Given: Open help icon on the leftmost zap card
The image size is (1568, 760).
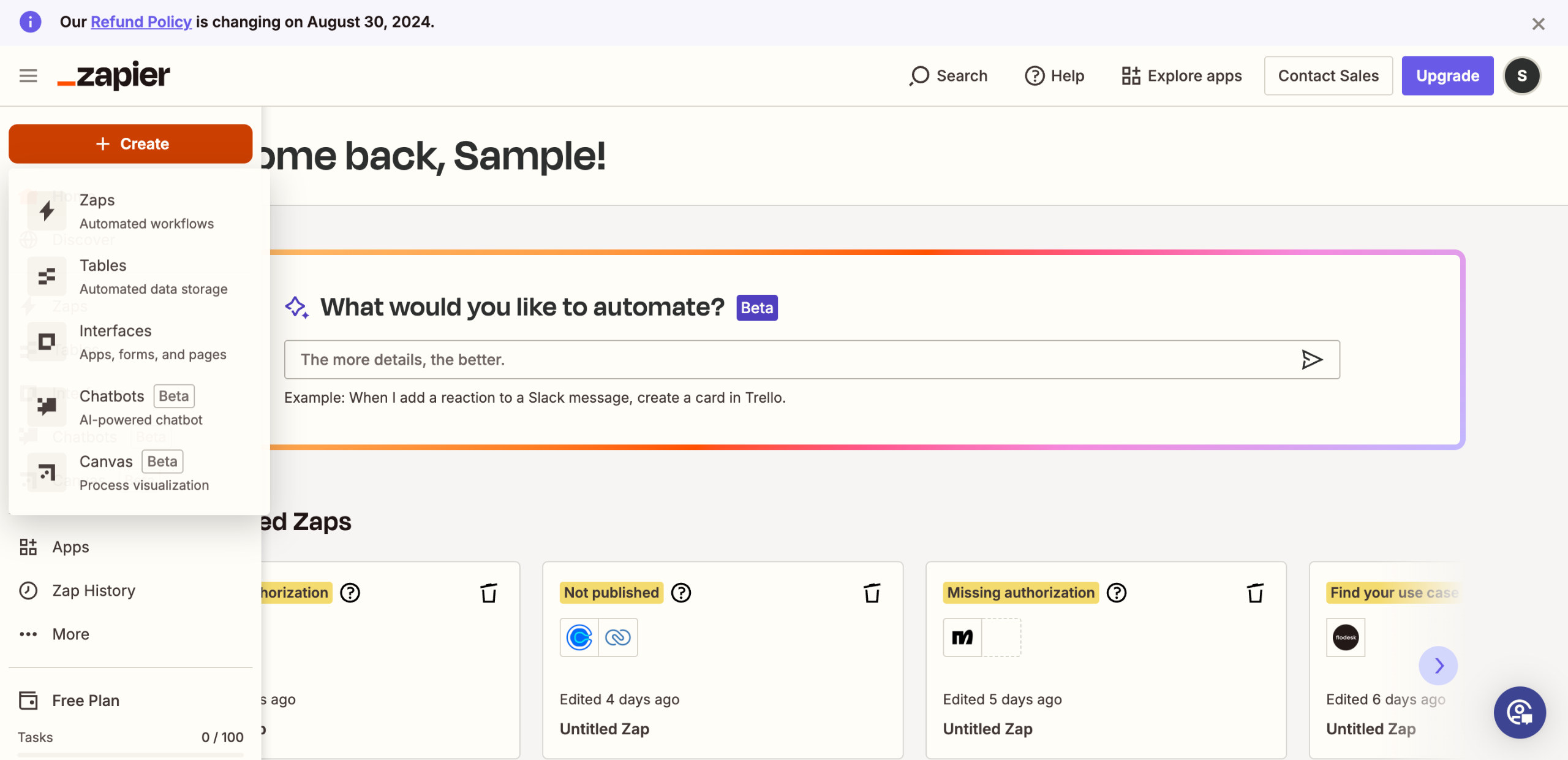Looking at the screenshot, I should click(350, 593).
